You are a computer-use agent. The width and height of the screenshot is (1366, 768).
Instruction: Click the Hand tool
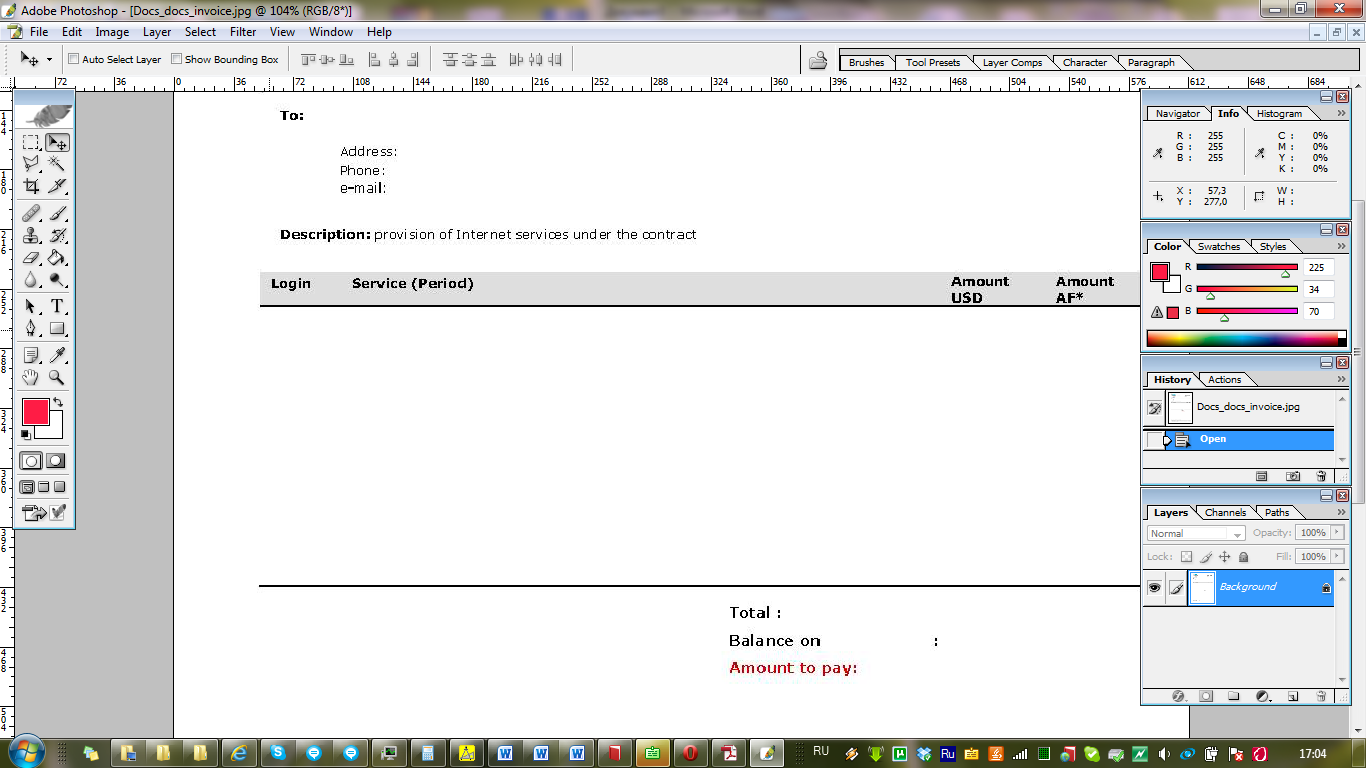31,378
